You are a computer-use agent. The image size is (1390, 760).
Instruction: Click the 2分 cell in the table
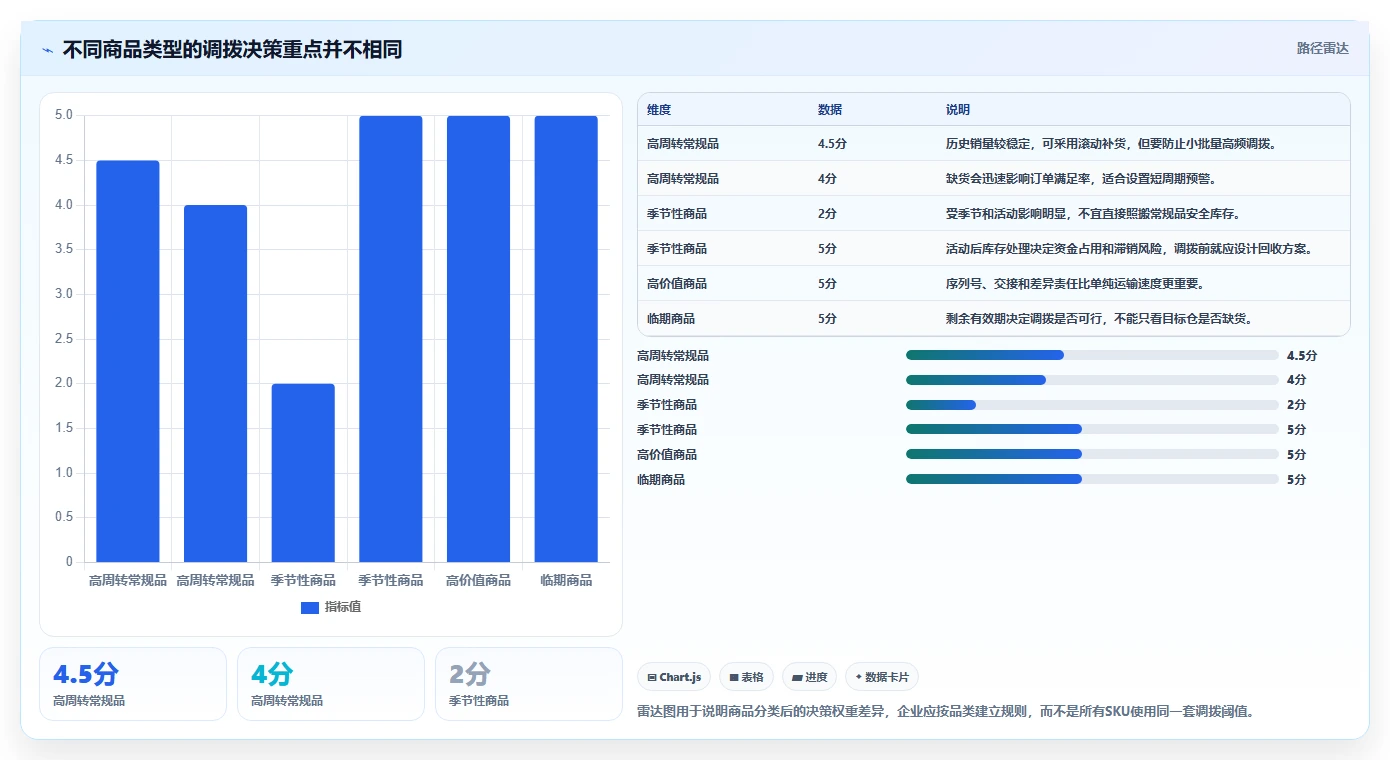coord(827,214)
